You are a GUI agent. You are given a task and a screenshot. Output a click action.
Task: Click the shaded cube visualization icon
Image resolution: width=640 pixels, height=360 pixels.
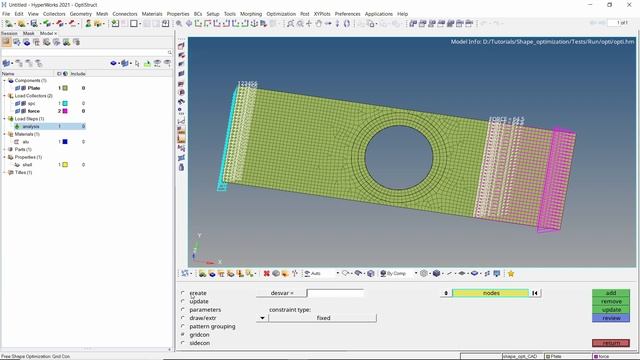tap(436, 273)
